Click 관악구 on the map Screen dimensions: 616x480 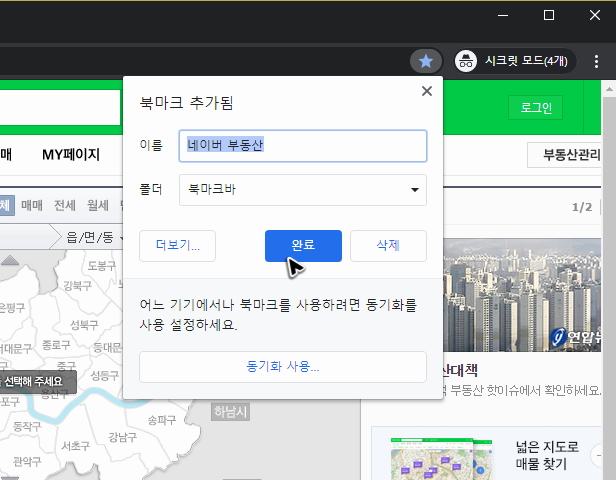[x=27, y=461]
